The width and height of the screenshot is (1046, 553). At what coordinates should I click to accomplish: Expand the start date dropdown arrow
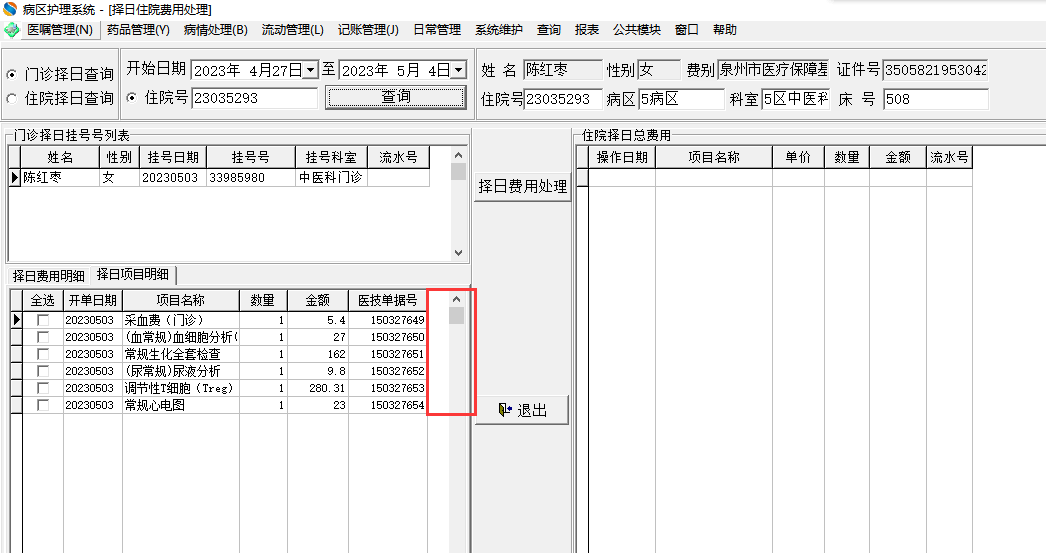pos(311,70)
